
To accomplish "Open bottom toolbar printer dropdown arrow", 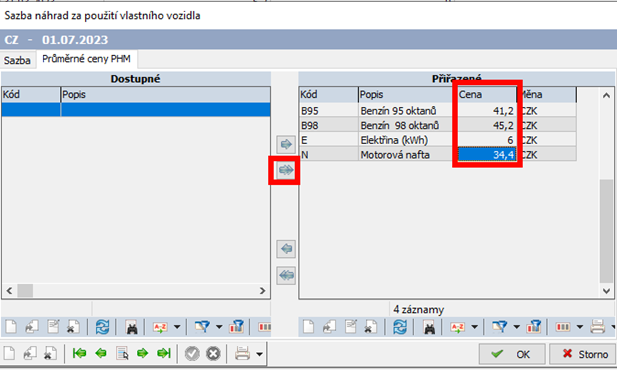I will pyautogui.click(x=259, y=354).
